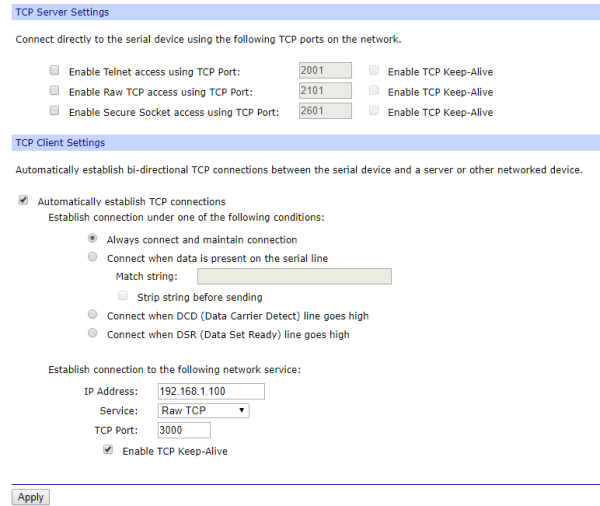Open the Service dropdown showing Raw TCP

(x=203, y=410)
